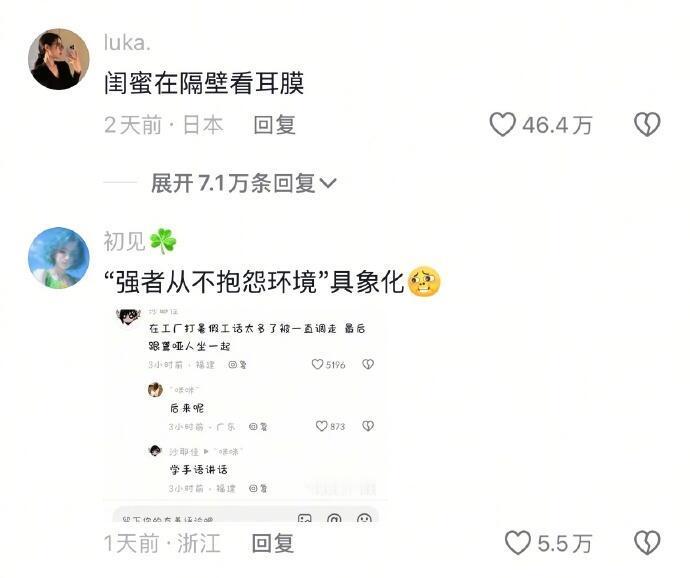Reply to 初见's comment via 回复
Viewport: 690px width, 578px height.
pos(272,543)
